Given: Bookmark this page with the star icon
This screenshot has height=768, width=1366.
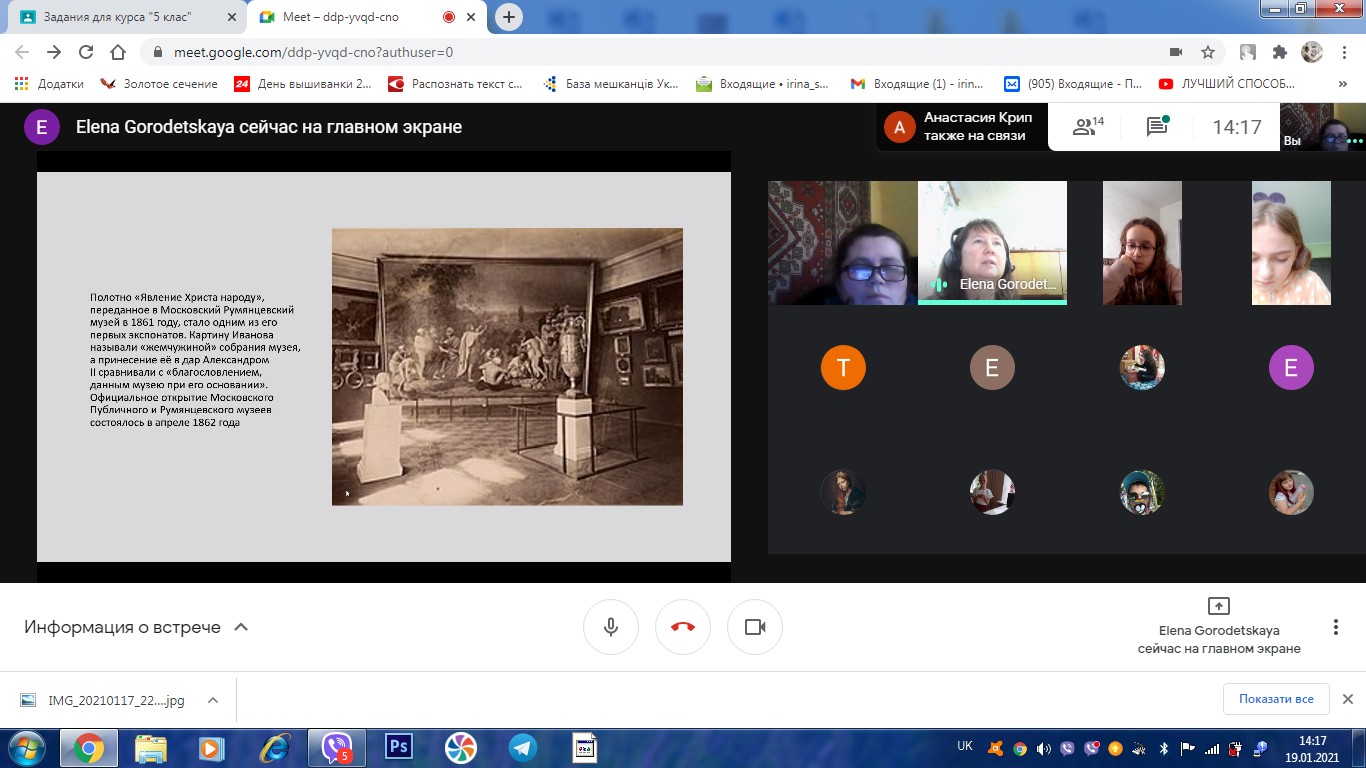Looking at the screenshot, I should tap(1208, 52).
